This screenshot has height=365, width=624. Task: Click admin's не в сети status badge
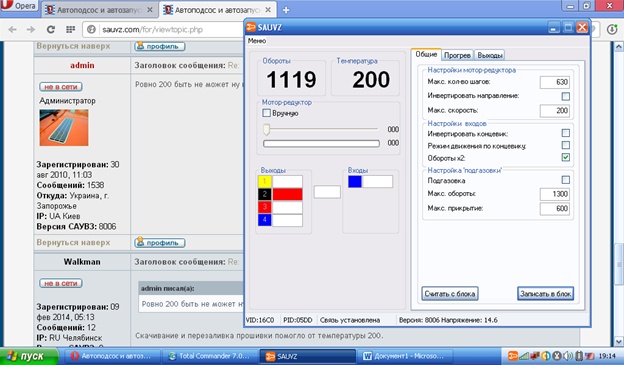click(x=61, y=86)
